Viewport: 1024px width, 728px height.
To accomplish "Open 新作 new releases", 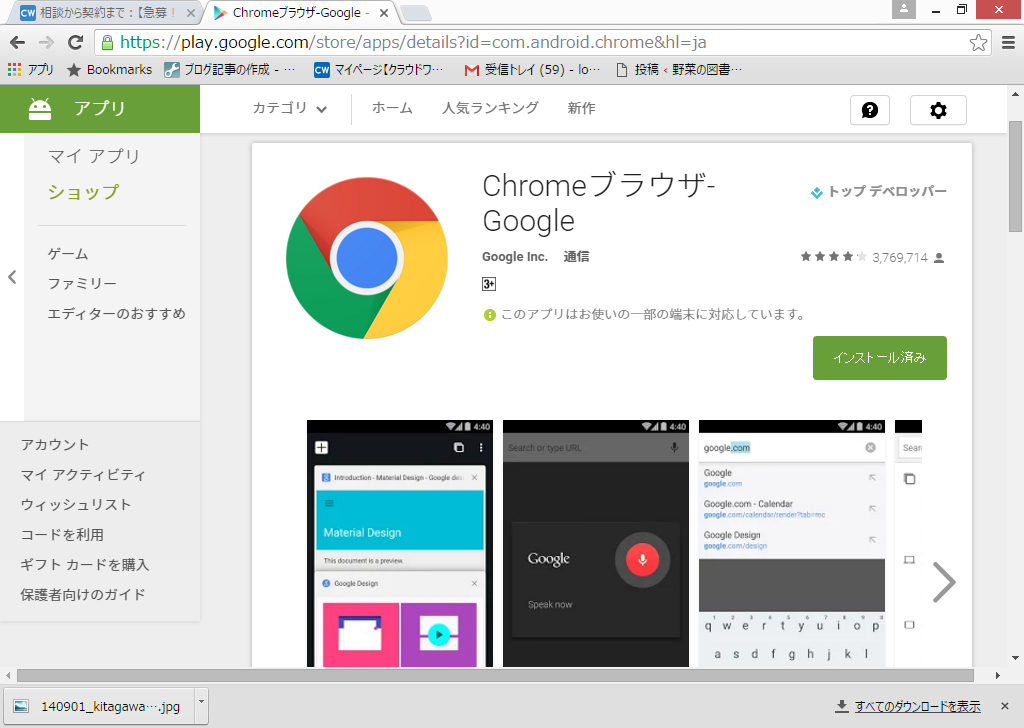I will coord(581,108).
